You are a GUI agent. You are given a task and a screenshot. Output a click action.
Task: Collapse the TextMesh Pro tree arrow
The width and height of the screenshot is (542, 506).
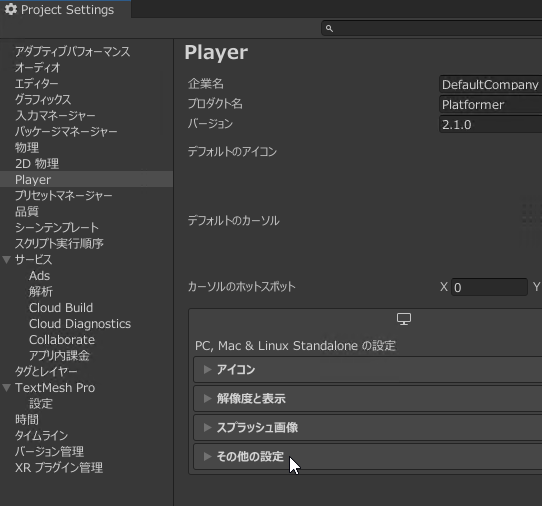(7, 387)
